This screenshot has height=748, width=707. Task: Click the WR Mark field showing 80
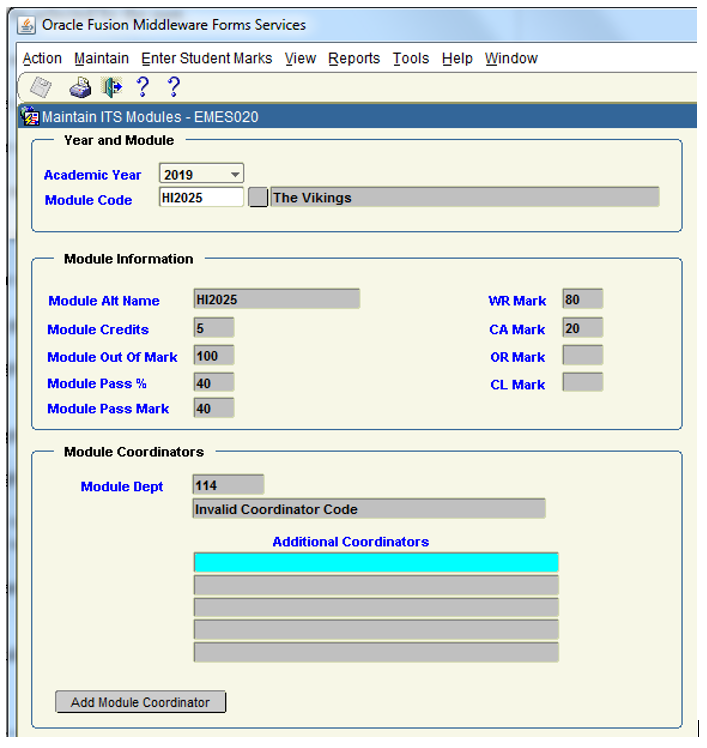pos(582,299)
